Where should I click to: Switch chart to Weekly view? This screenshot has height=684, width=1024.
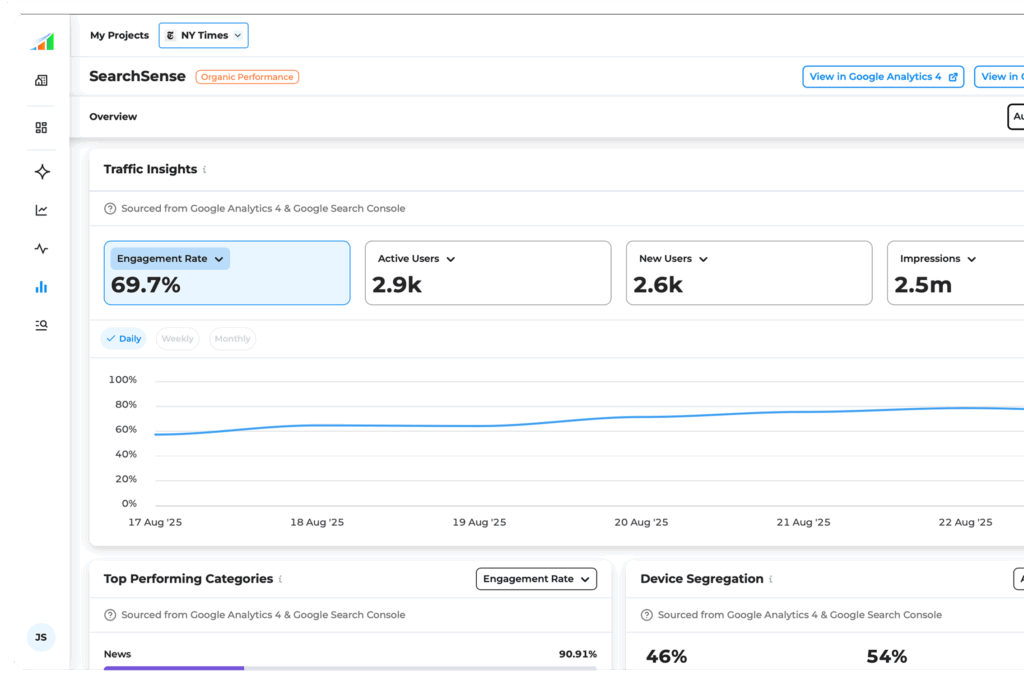(177, 339)
